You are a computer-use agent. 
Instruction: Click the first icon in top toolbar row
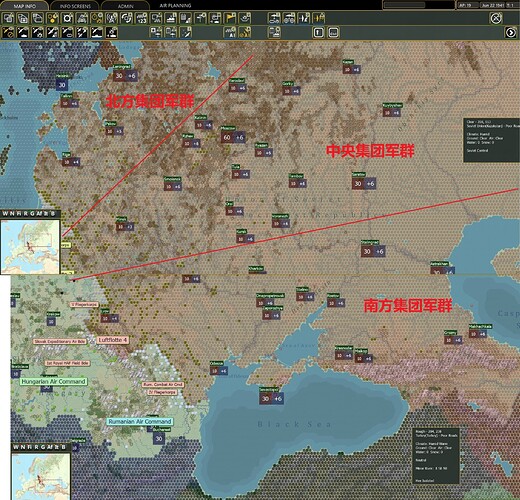(x=8, y=18)
